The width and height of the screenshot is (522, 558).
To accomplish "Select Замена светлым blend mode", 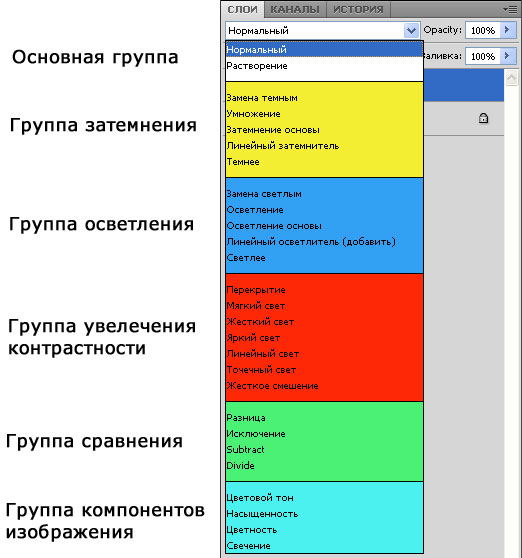I will (x=324, y=194).
